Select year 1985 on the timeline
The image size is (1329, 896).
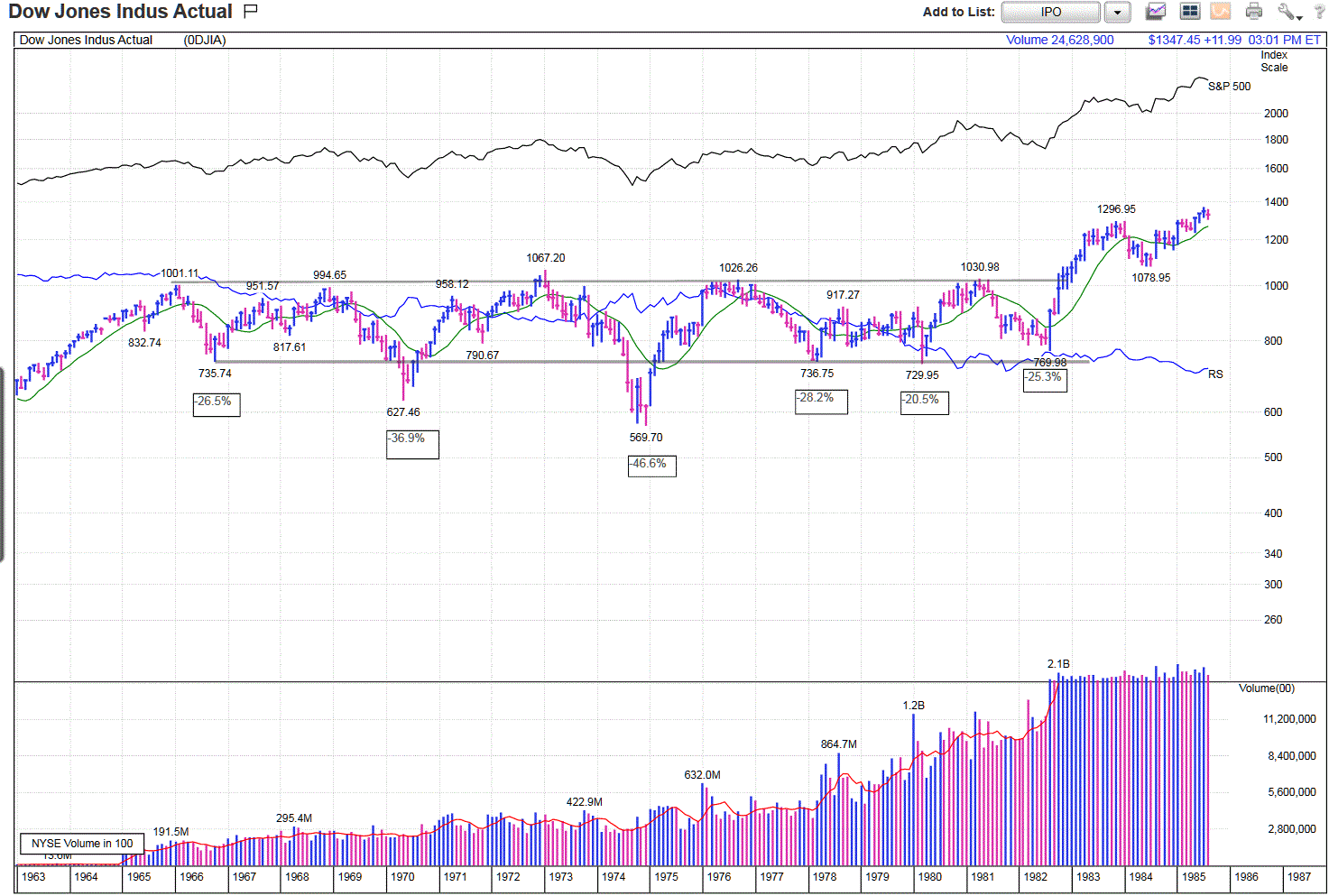click(1194, 877)
